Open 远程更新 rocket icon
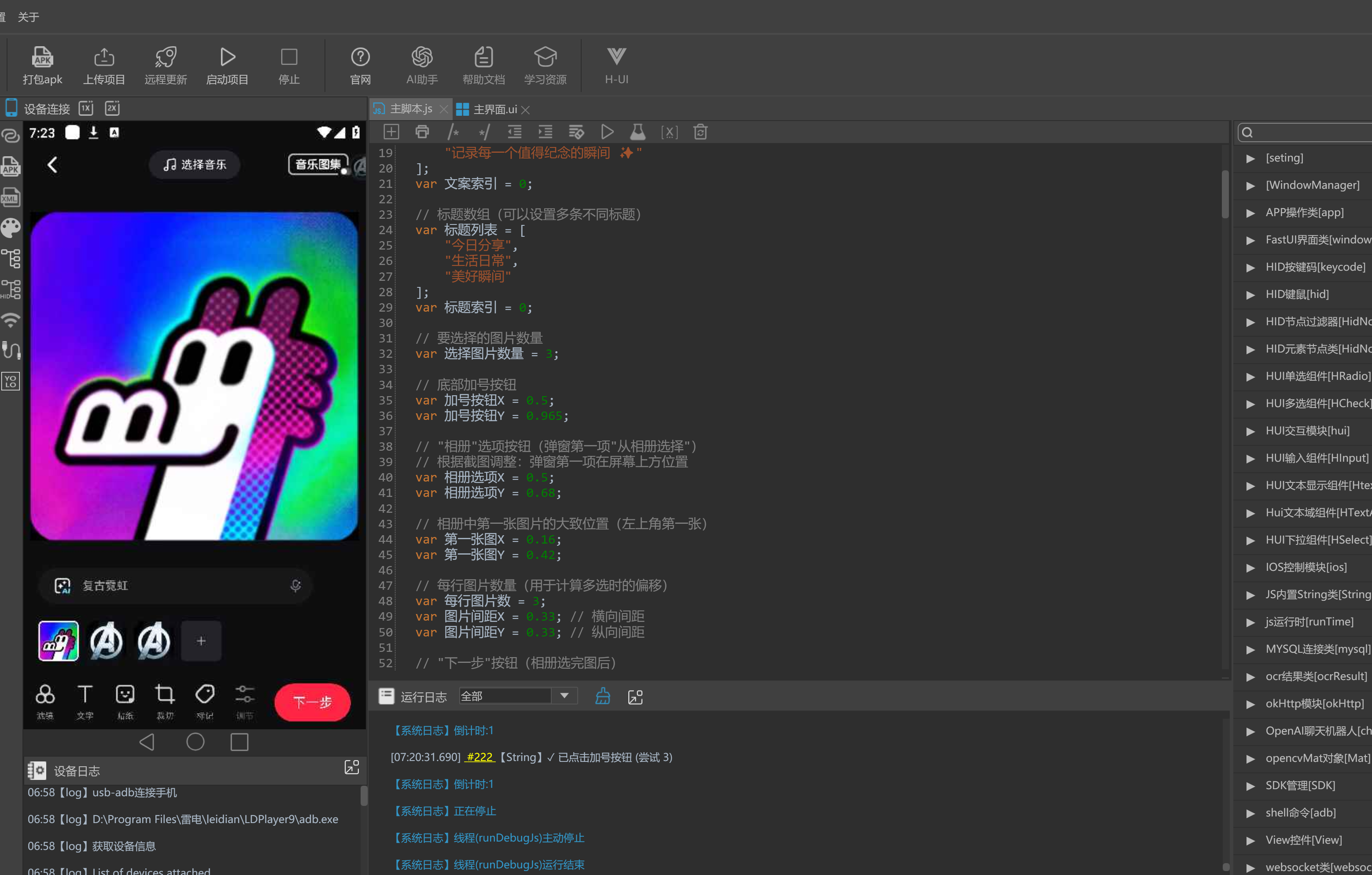Image resolution: width=1372 pixels, height=875 pixels. pos(165,66)
